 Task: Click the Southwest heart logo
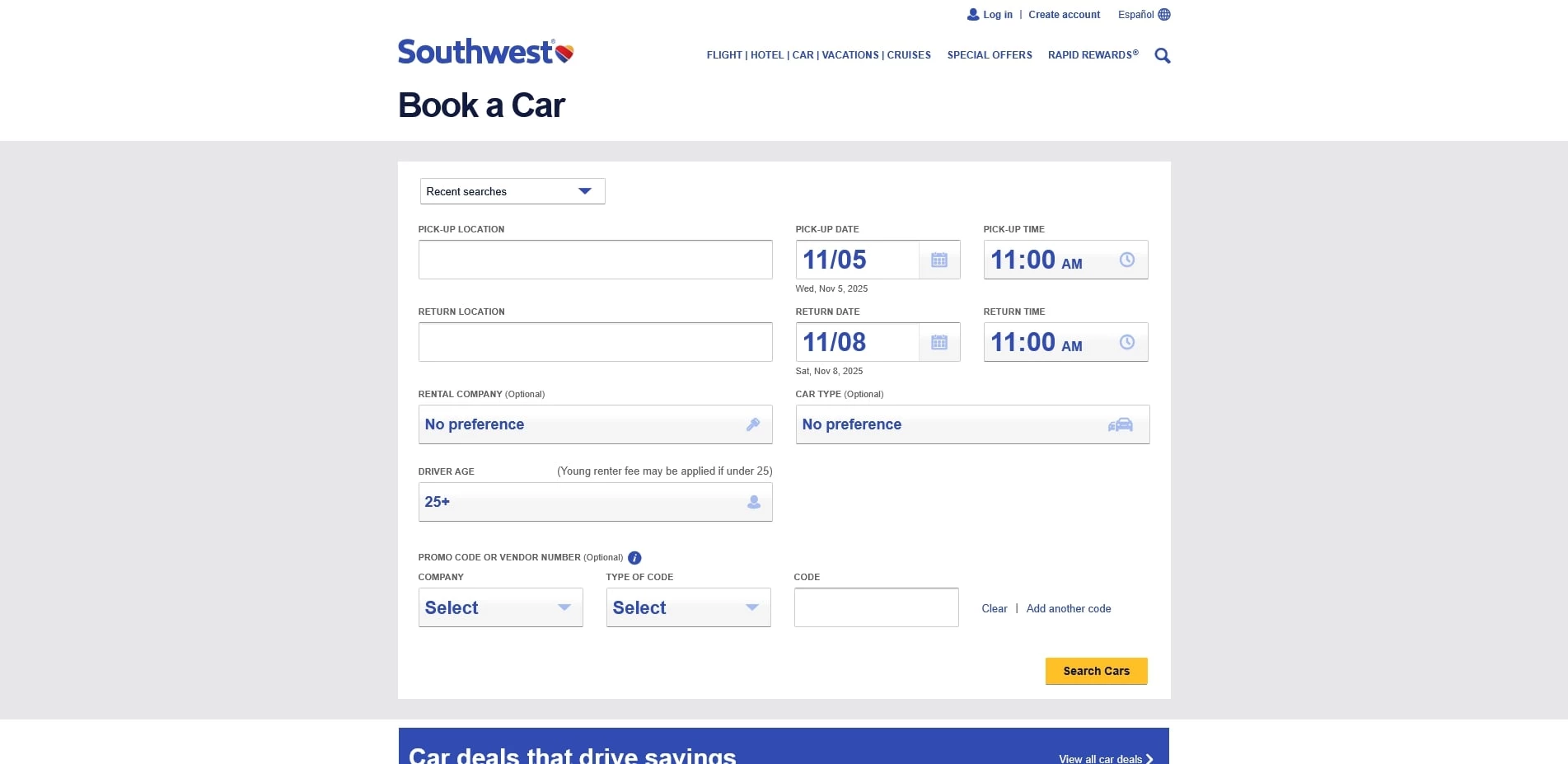pyautogui.click(x=565, y=52)
